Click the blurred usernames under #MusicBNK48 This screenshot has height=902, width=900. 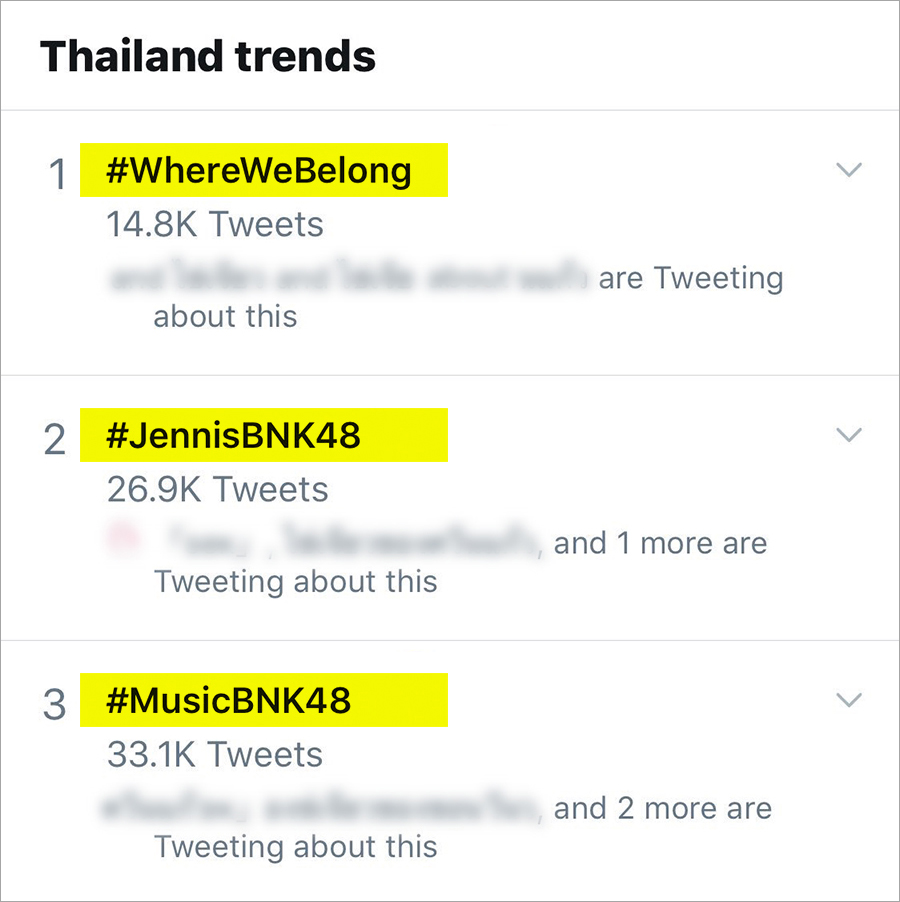point(320,808)
